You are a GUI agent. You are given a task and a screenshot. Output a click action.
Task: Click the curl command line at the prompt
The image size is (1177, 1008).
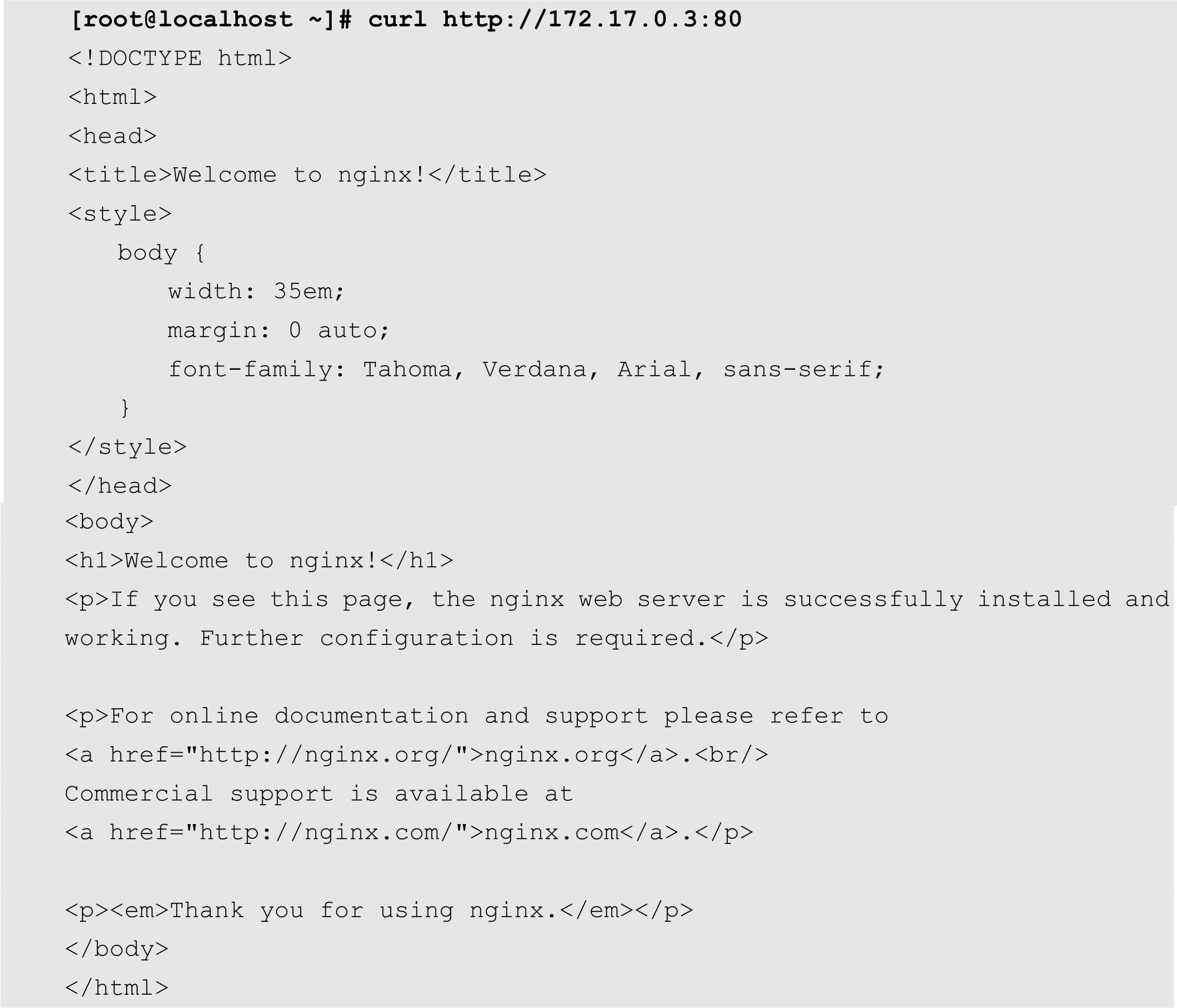(405, 19)
